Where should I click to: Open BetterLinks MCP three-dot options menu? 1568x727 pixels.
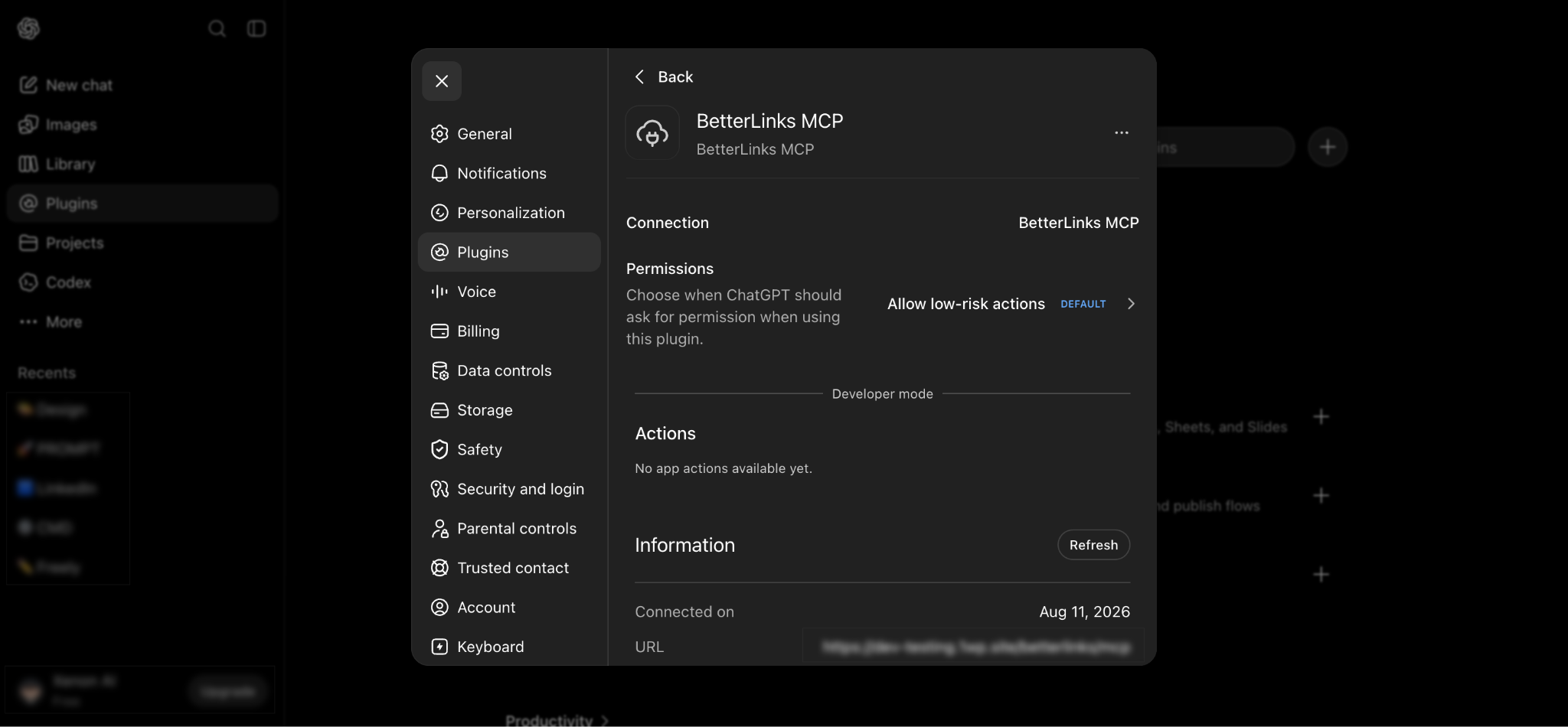click(1122, 132)
